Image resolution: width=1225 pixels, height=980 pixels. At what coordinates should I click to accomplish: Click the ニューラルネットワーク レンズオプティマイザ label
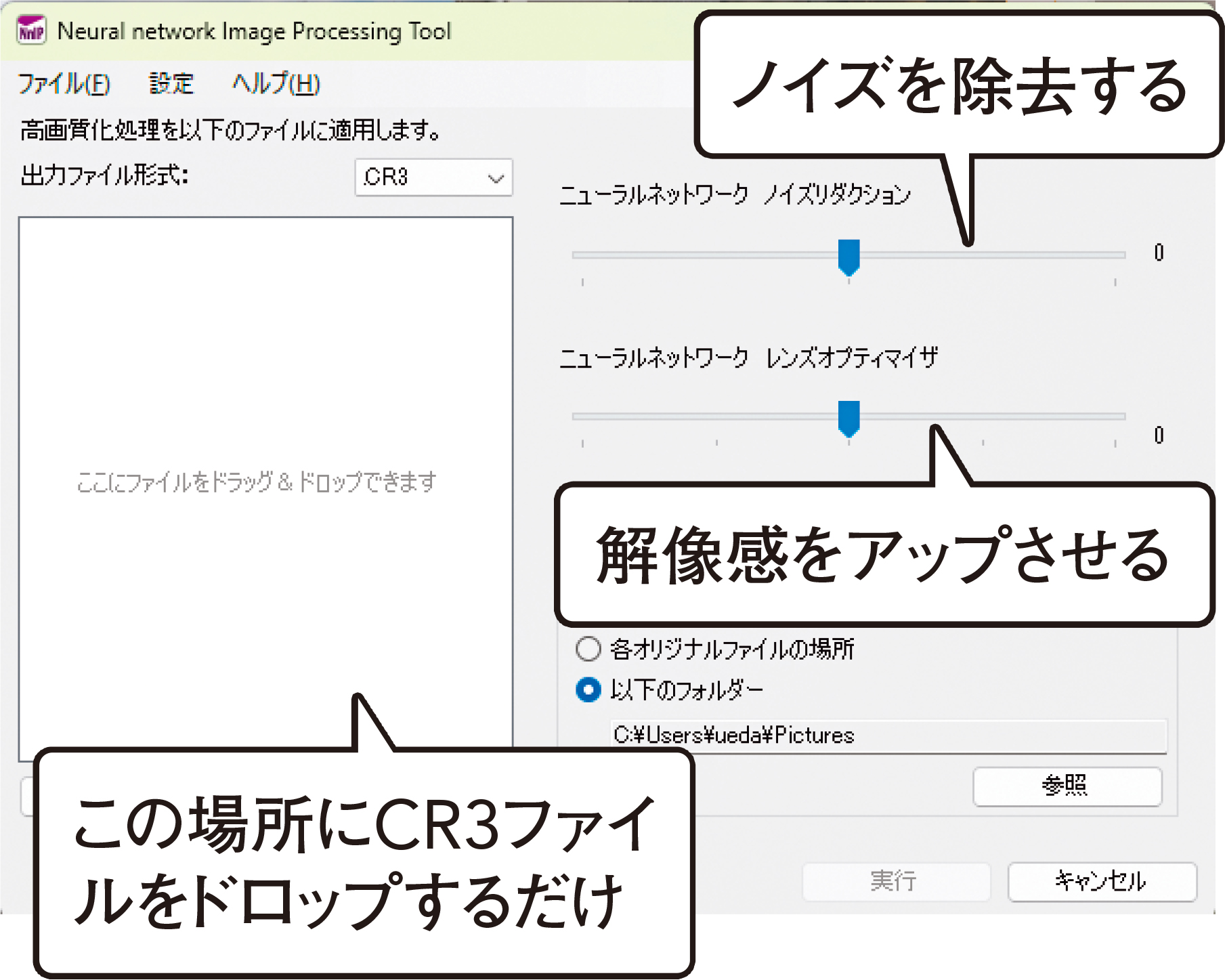(748, 358)
